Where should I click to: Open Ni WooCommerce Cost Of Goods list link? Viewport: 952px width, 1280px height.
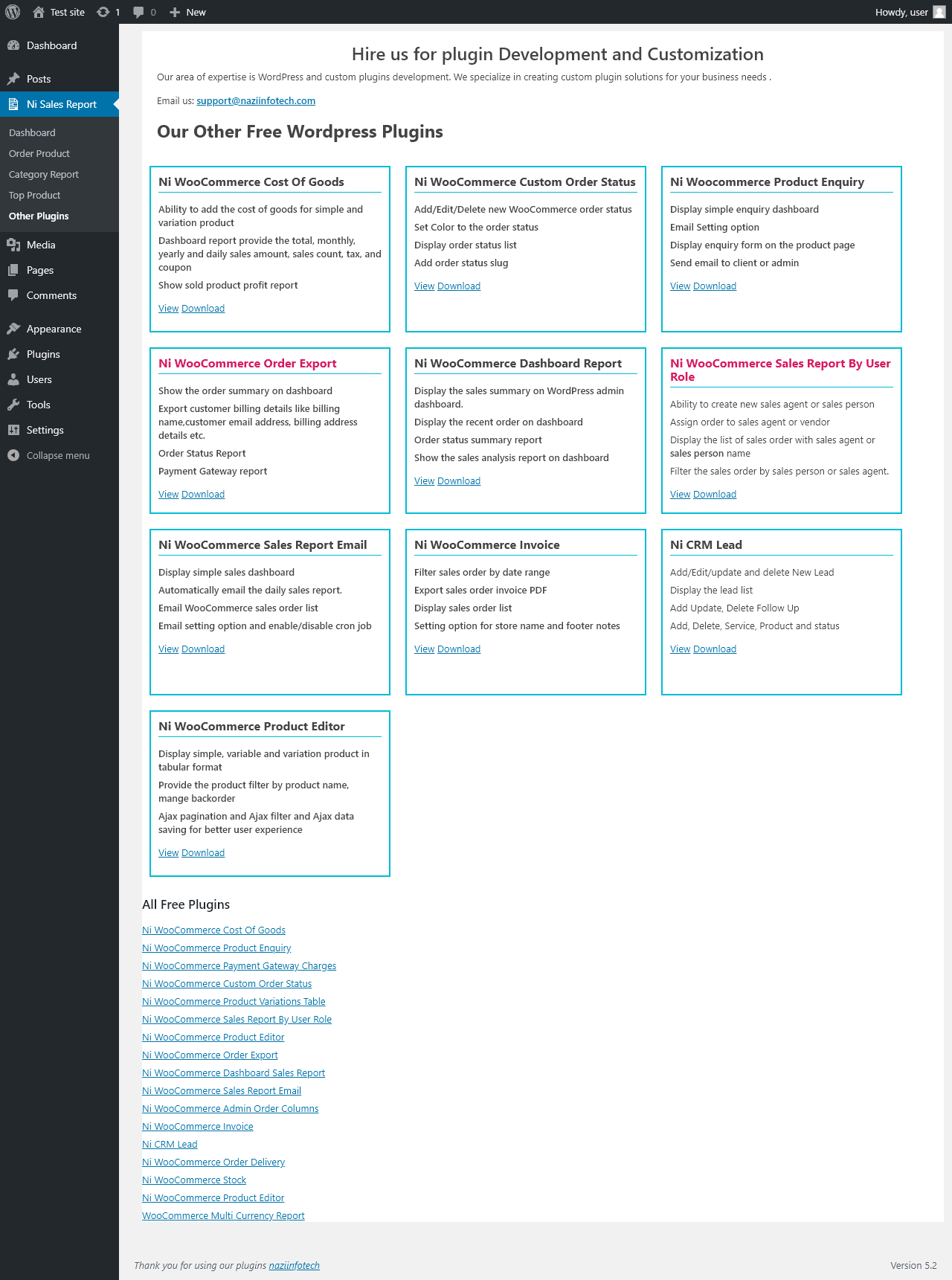coord(213,930)
